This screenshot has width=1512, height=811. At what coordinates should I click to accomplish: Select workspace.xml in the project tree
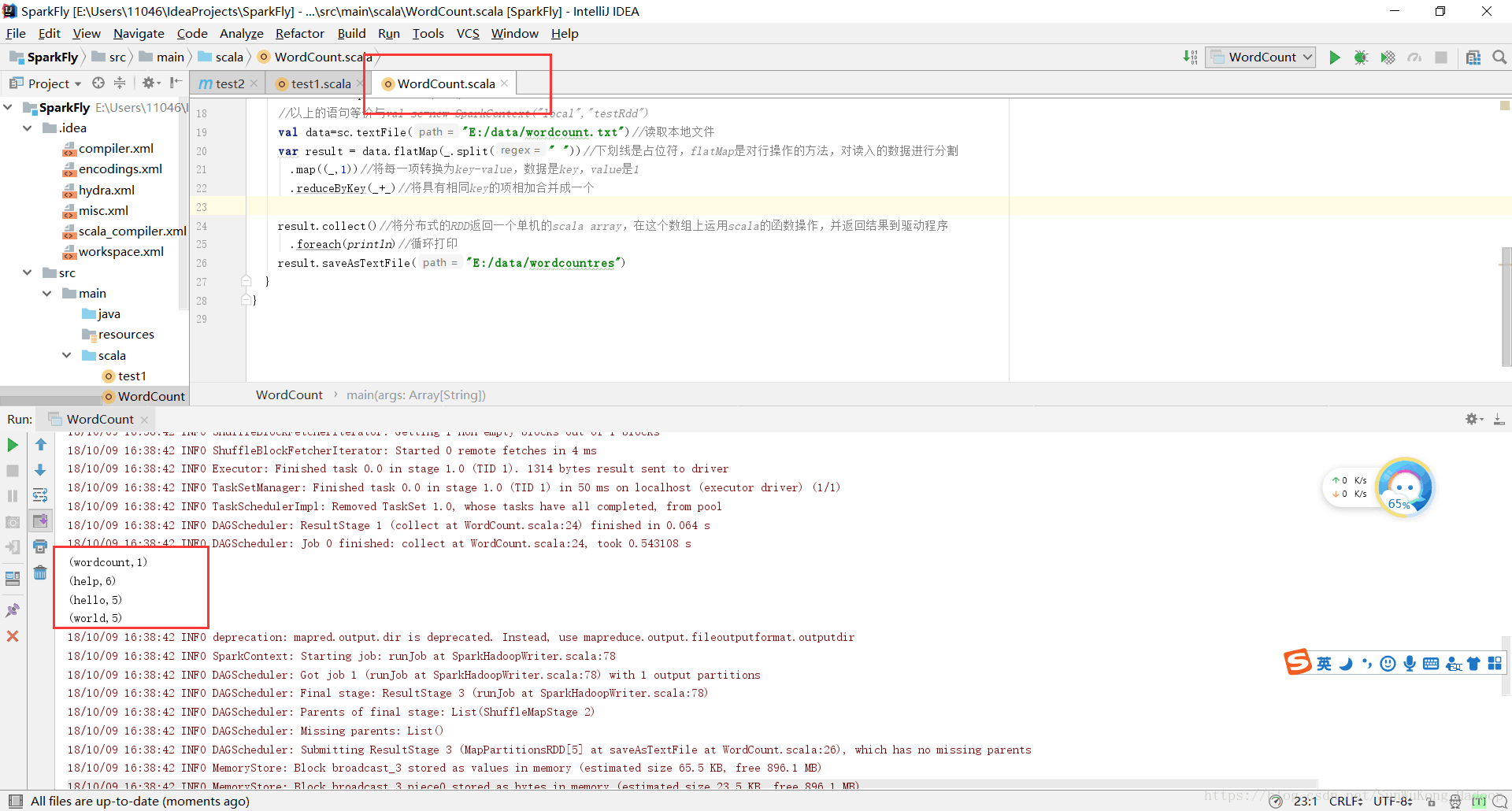pyautogui.click(x=120, y=251)
